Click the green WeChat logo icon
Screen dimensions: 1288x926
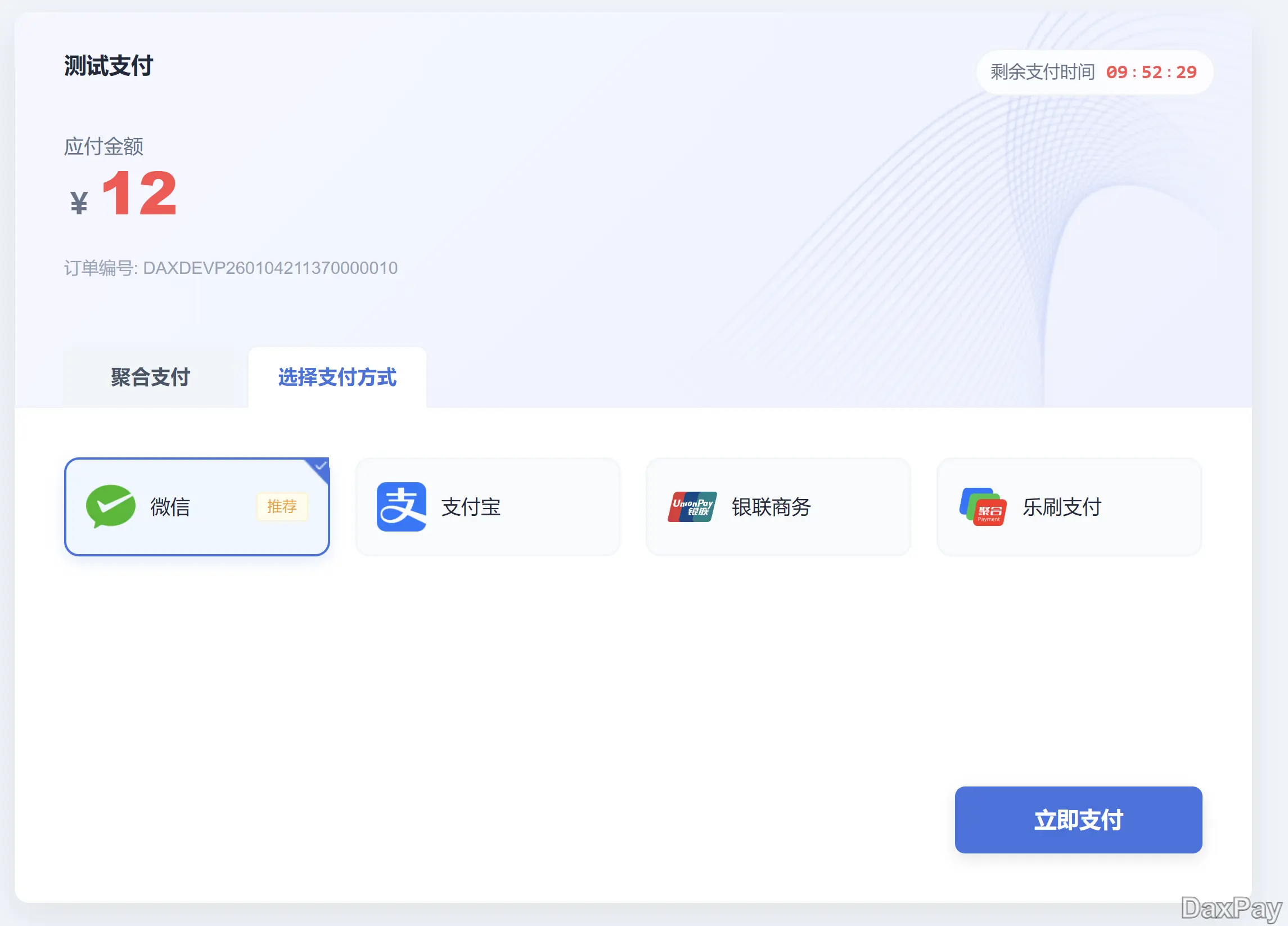click(112, 507)
